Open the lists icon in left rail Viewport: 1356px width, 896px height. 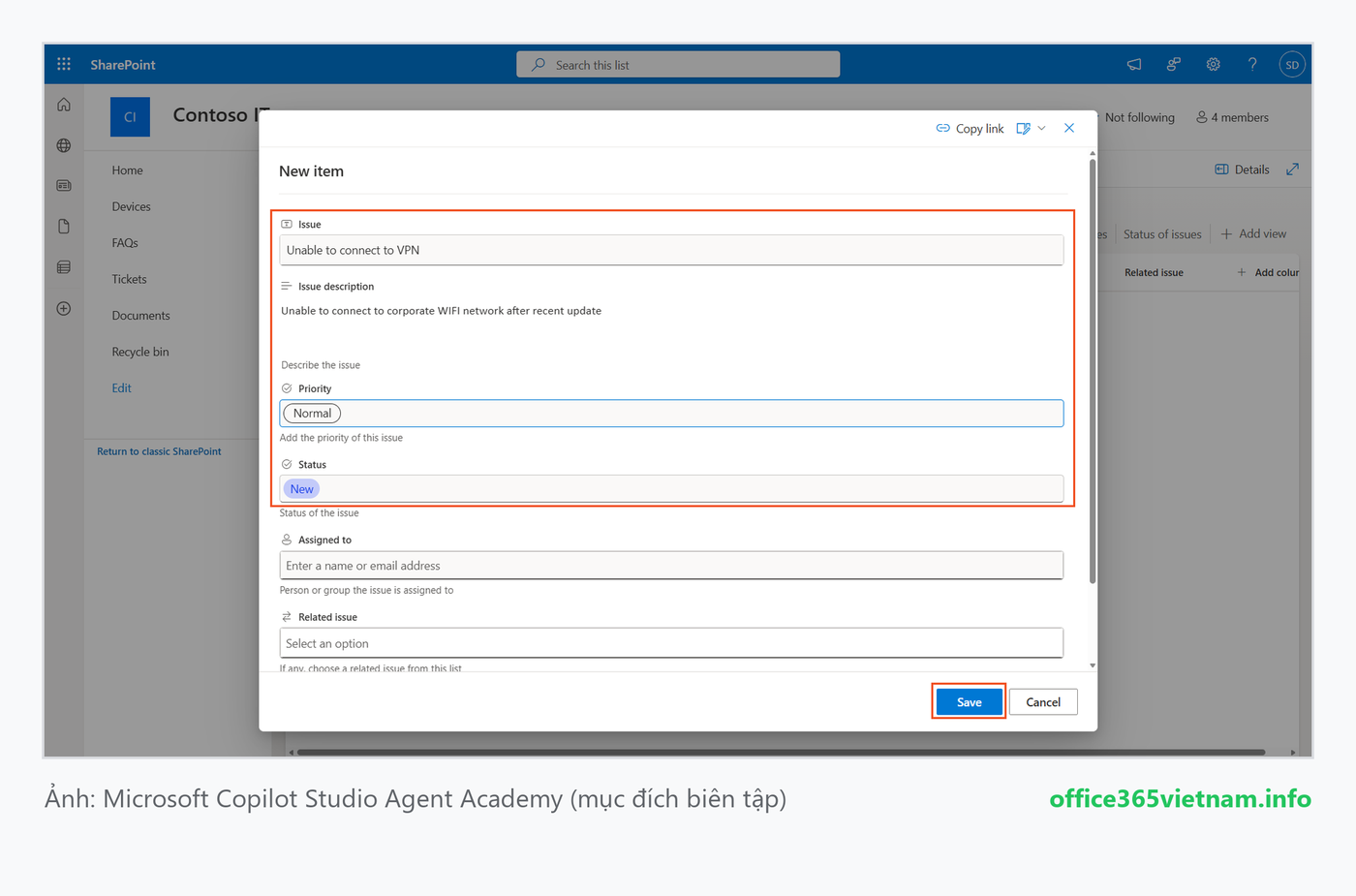(64, 267)
